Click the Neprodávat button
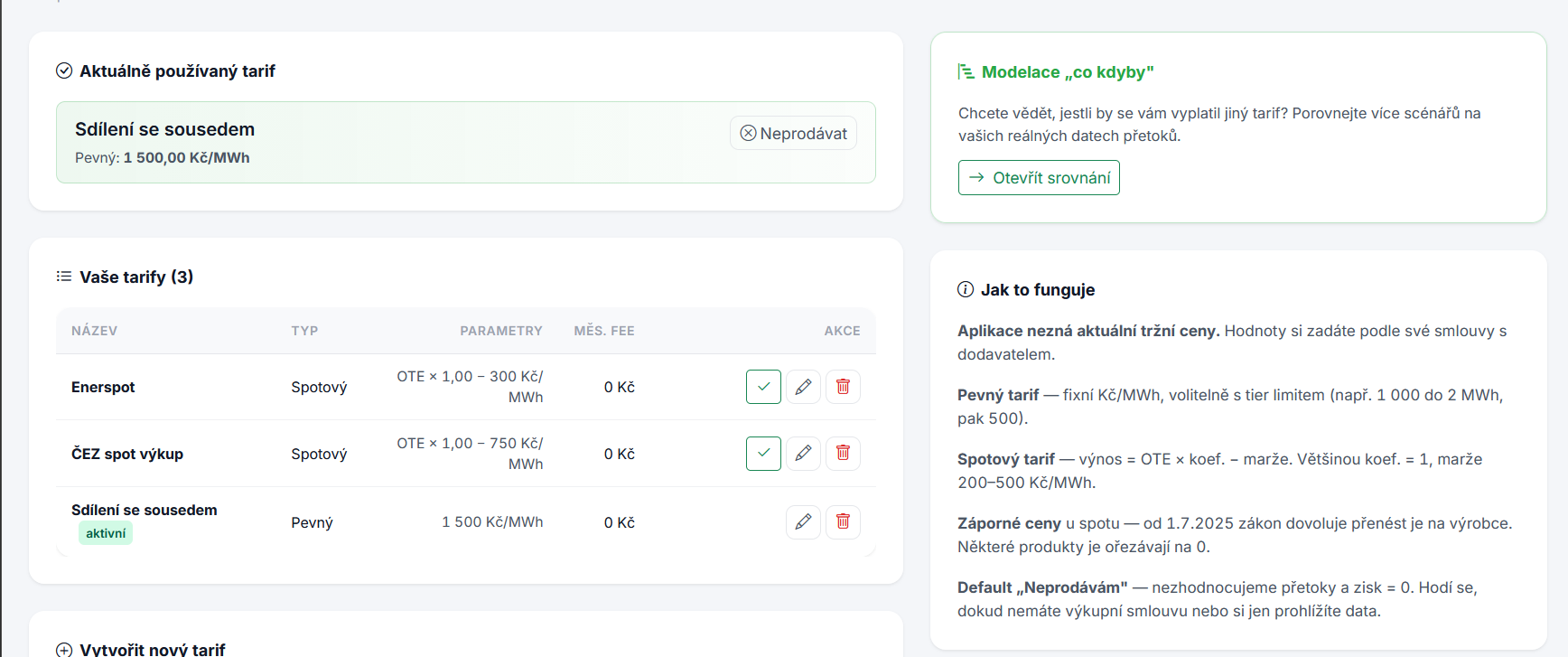 point(793,134)
